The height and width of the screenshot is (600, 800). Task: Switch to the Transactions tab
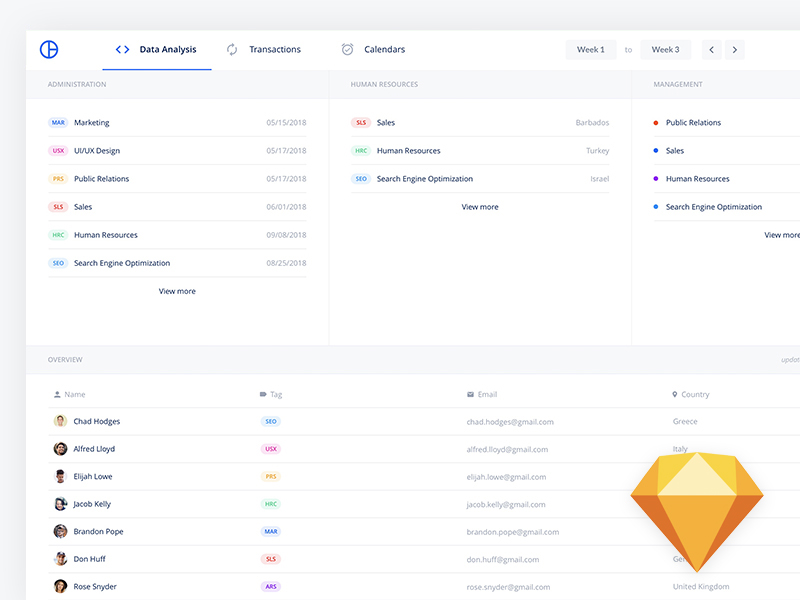pyautogui.click(x=274, y=49)
